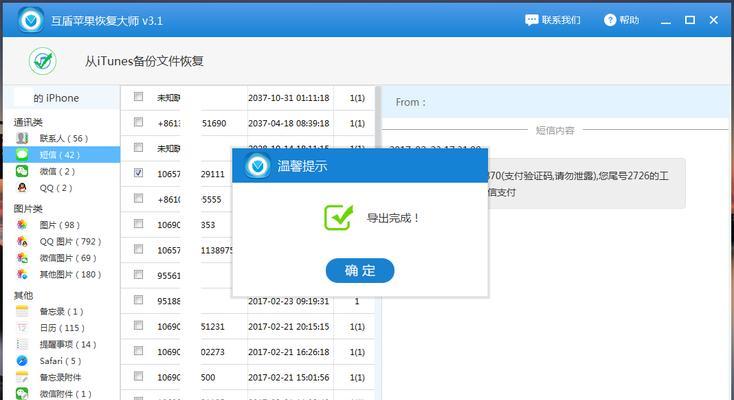Click date 2037-04-18 08:39:18
The image size is (734, 400).
coord(288,123)
